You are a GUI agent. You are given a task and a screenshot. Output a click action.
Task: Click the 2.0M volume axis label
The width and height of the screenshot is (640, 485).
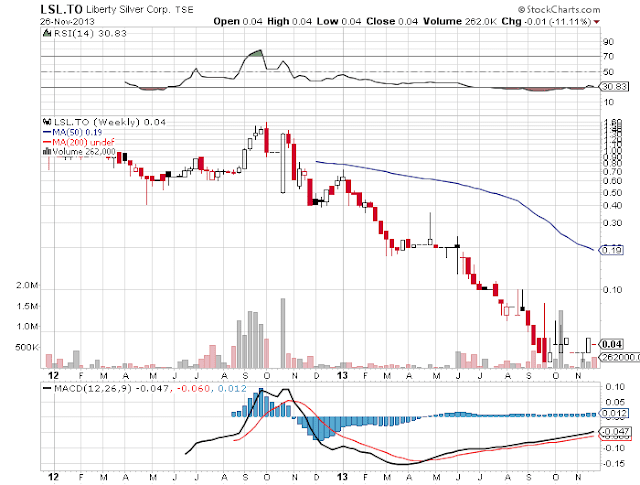(x=27, y=285)
